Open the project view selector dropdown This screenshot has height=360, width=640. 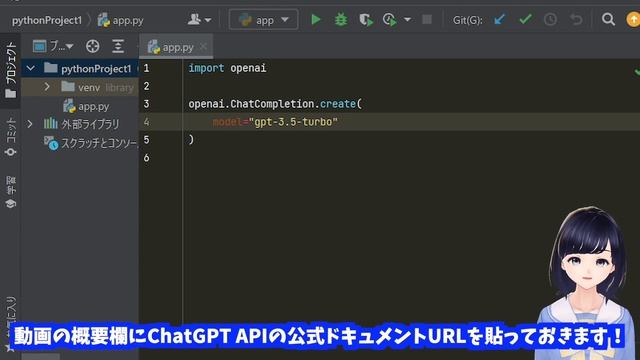click(53, 47)
